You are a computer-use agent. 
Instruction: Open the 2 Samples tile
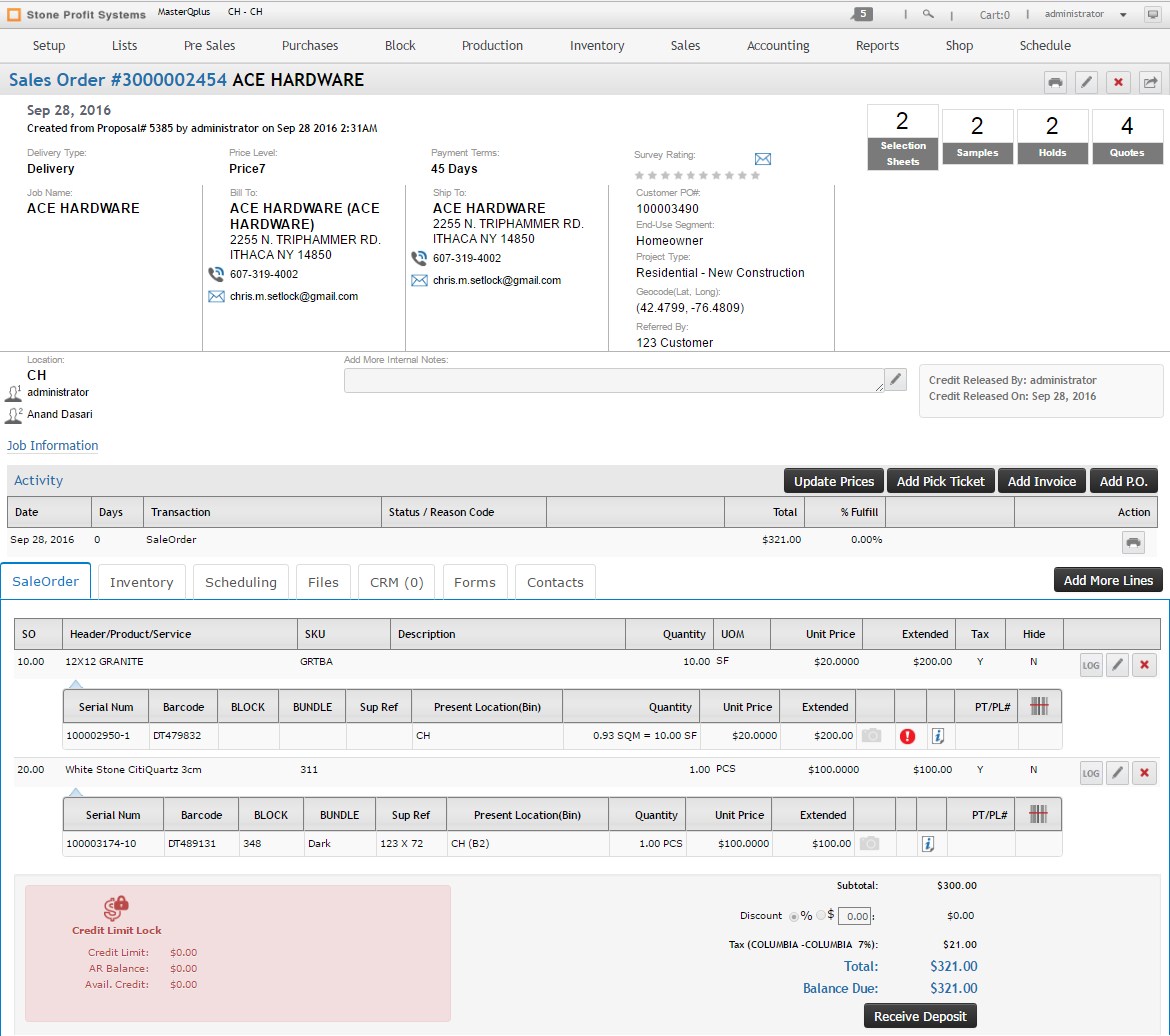click(x=977, y=137)
